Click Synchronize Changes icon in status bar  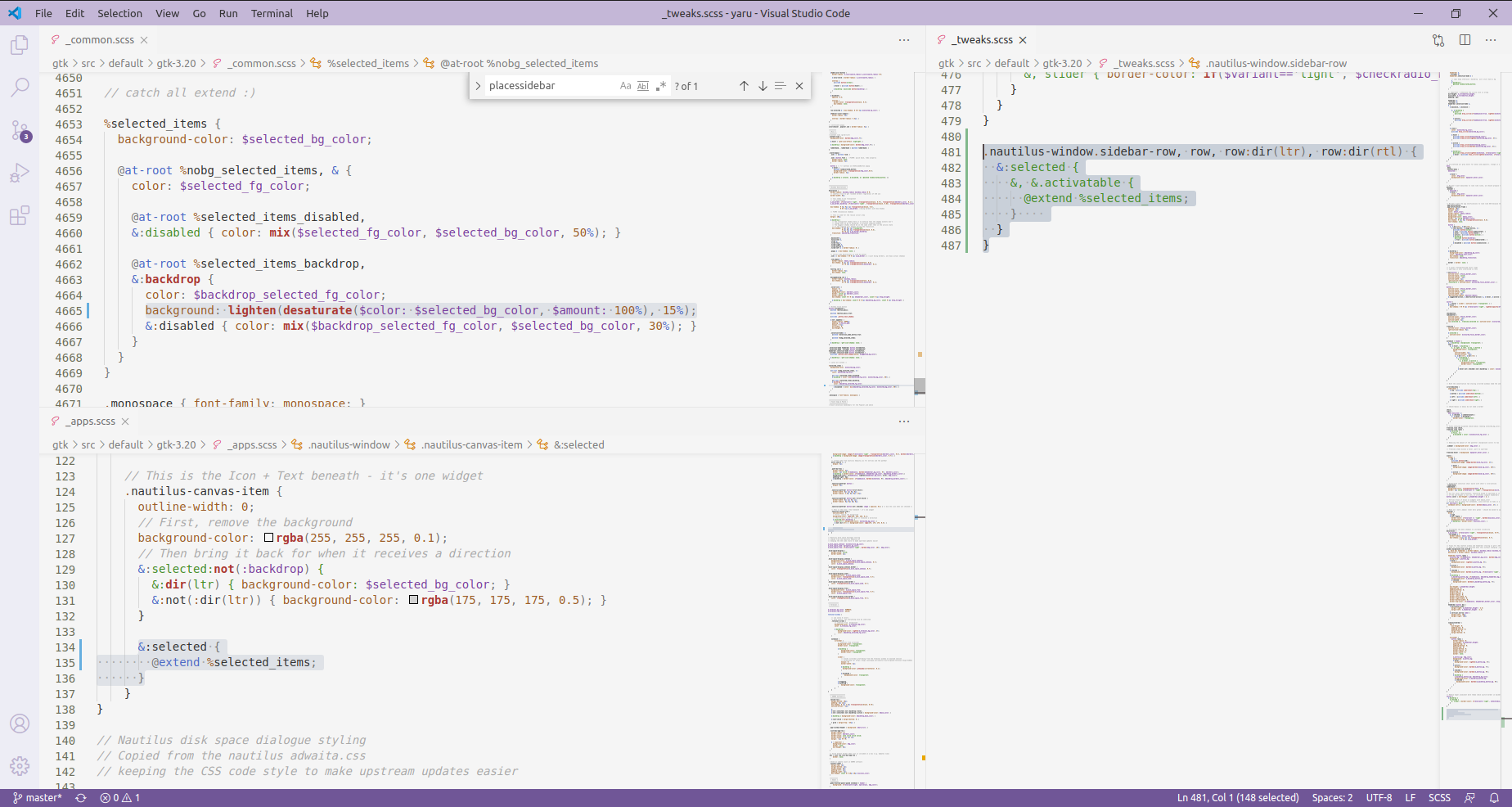tap(81, 798)
